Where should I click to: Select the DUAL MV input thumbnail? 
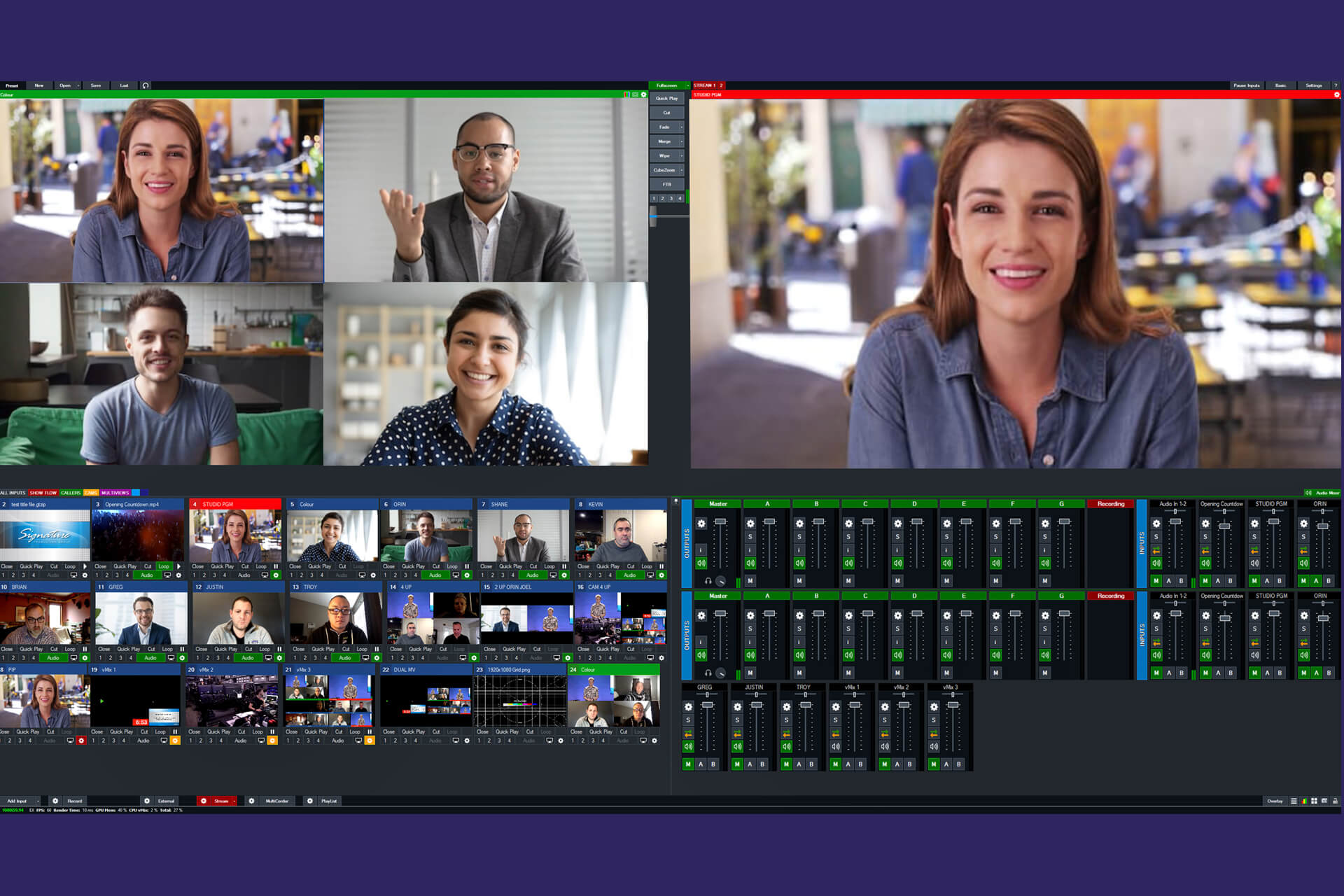(426, 701)
